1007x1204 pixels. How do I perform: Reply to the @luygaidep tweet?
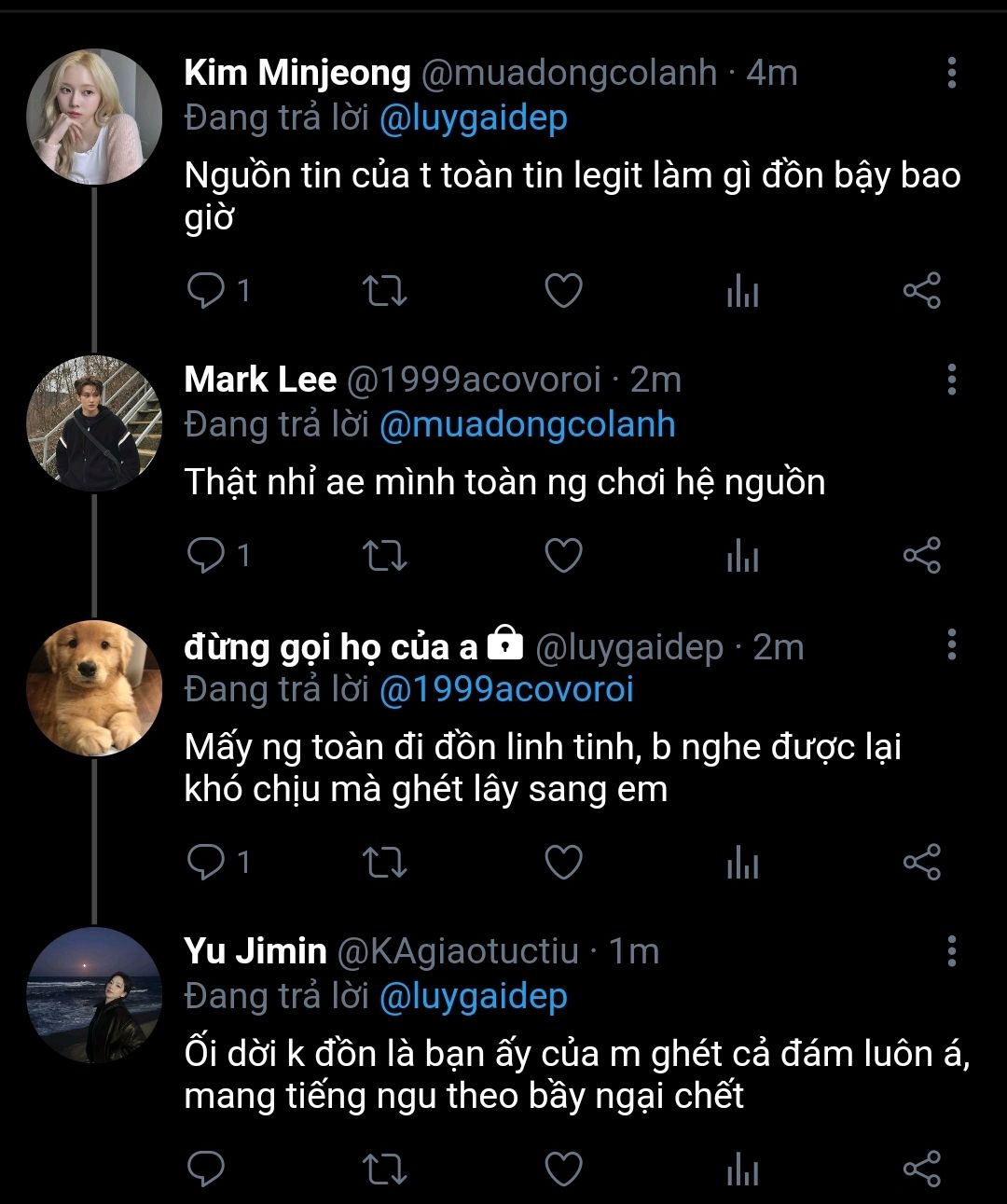205,862
